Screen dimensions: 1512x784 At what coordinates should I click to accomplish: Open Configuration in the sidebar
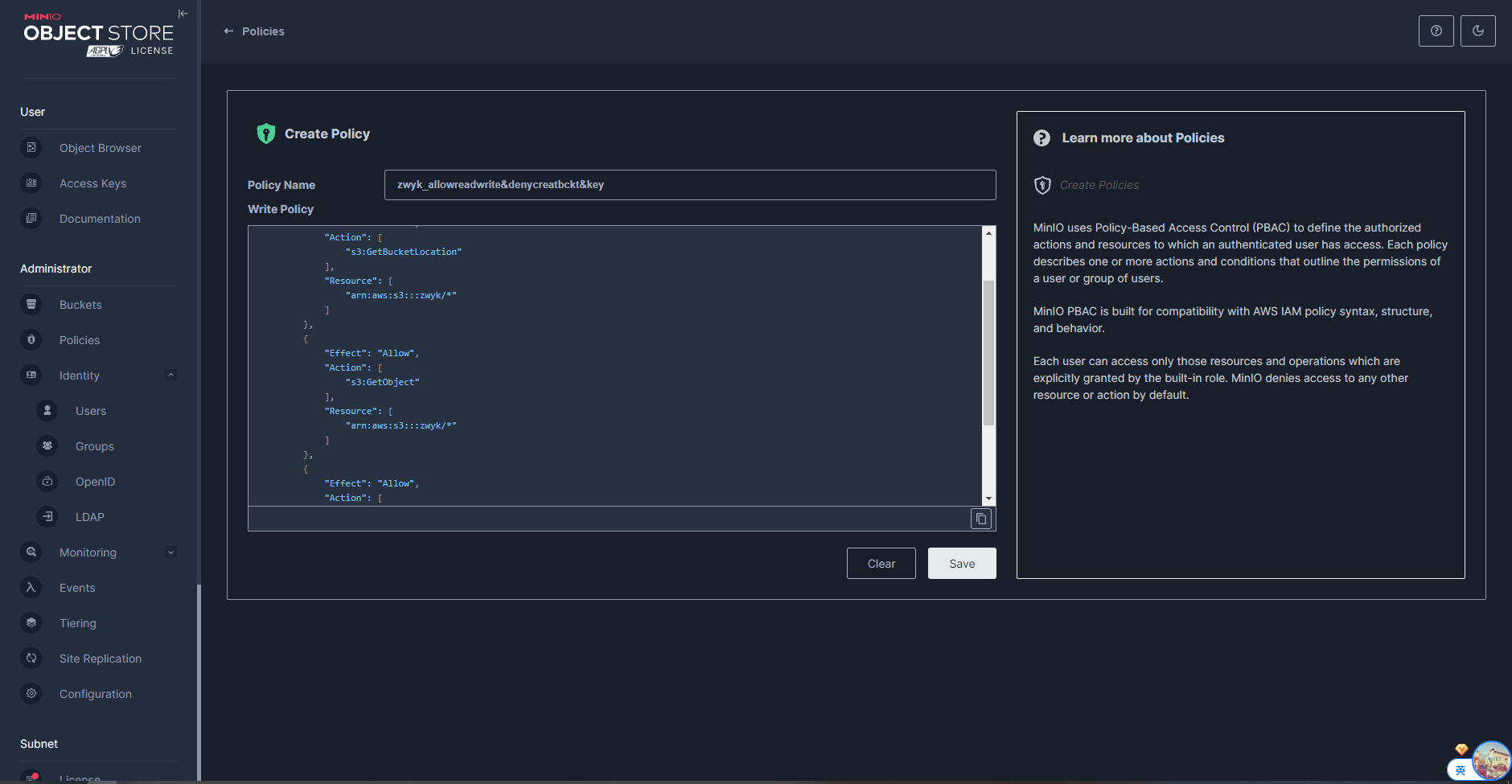95,694
